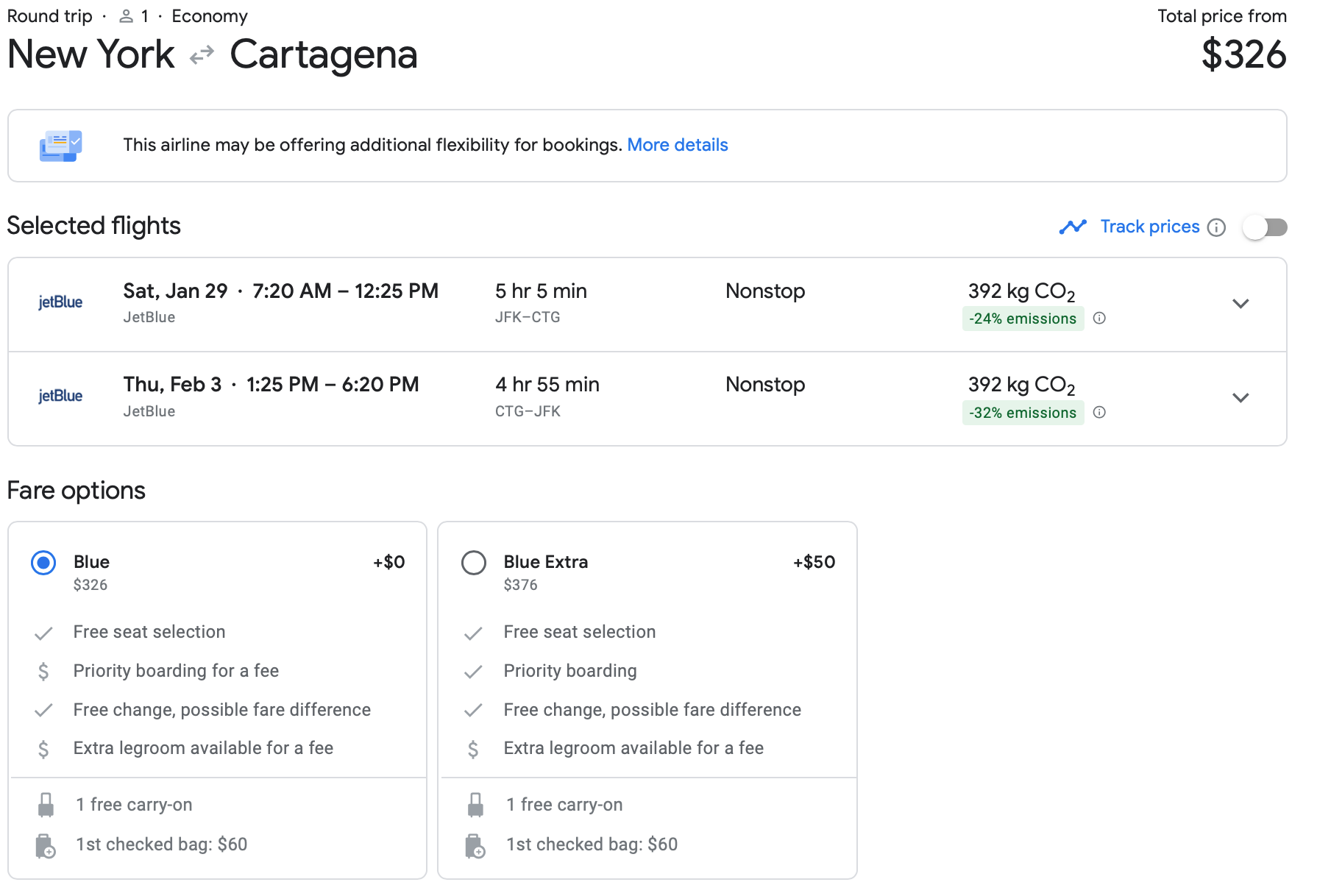
Task: Click the booking flexibility ticket icon
Action: pyautogui.click(x=60, y=146)
